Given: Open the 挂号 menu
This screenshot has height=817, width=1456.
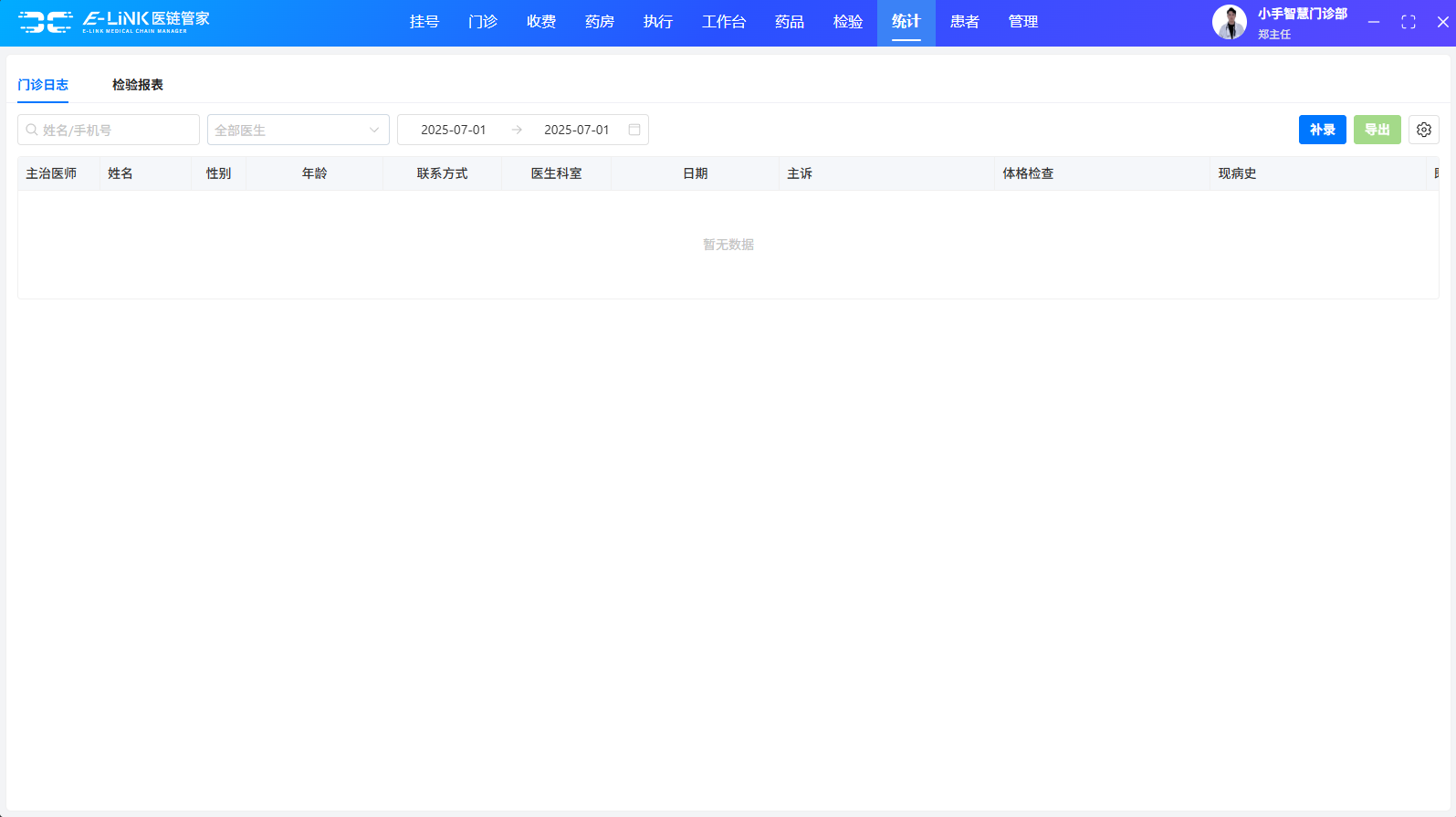Looking at the screenshot, I should point(424,22).
